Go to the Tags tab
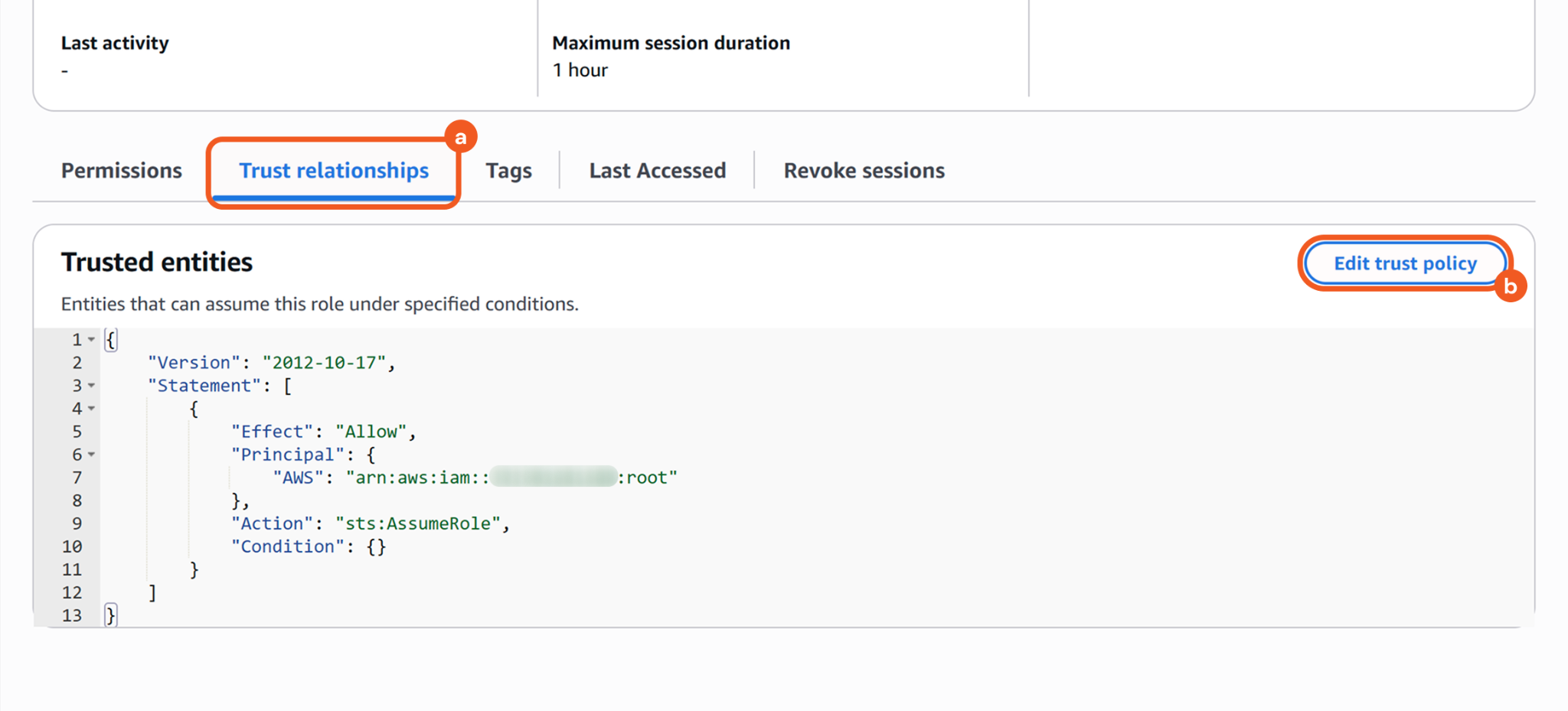Image resolution: width=1568 pixels, height=711 pixels. [508, 171]
